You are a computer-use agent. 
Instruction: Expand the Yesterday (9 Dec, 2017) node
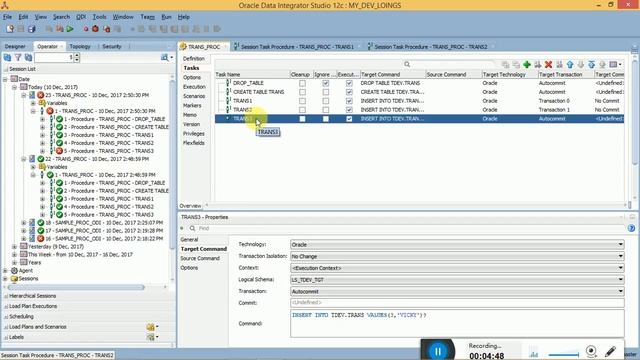tap(15, 247)
